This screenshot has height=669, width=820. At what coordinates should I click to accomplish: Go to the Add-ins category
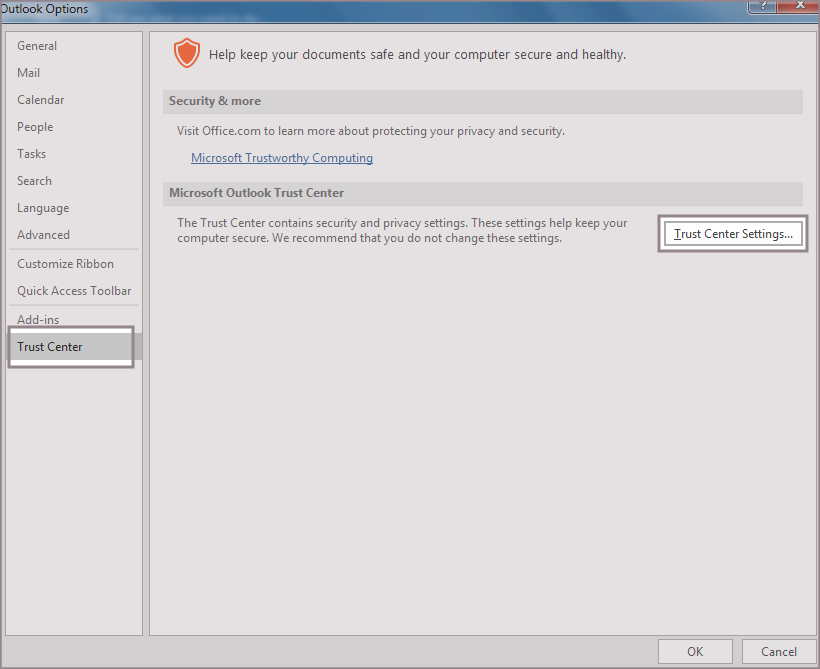[x=38, y=320]
